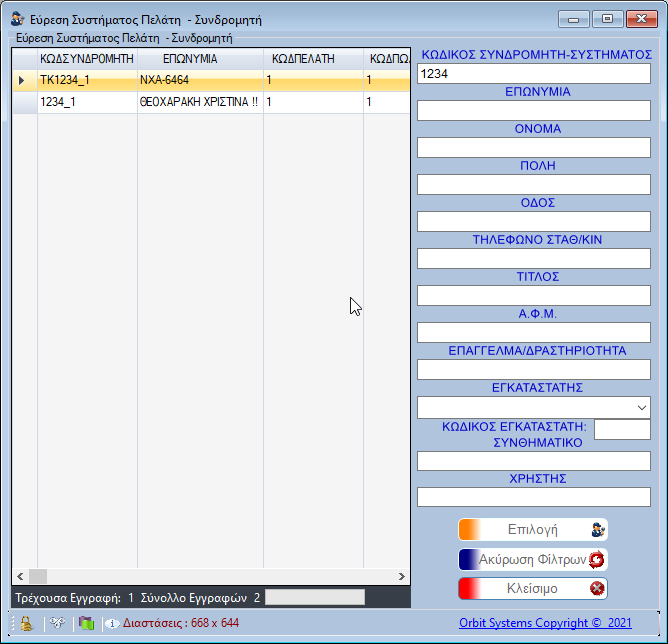Select the ΘΕΟΧΑΡΑΚΗ ΧΡΙΣΤΙΝΑ row
This screenshot has height=644, width=668.
pyautogui.click(x=199, y=102)
